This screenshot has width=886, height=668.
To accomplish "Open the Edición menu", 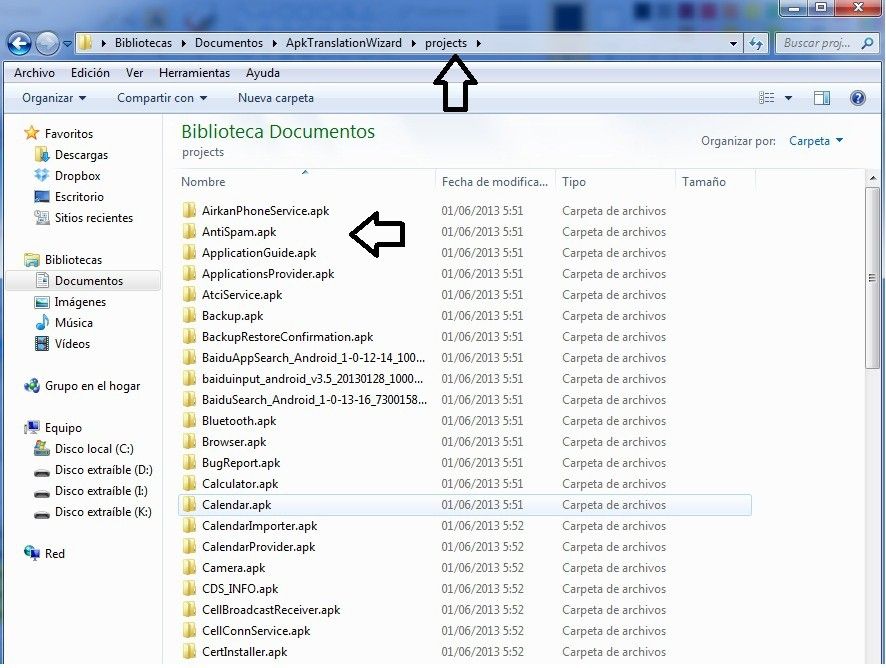I will (x=90, y=73).
